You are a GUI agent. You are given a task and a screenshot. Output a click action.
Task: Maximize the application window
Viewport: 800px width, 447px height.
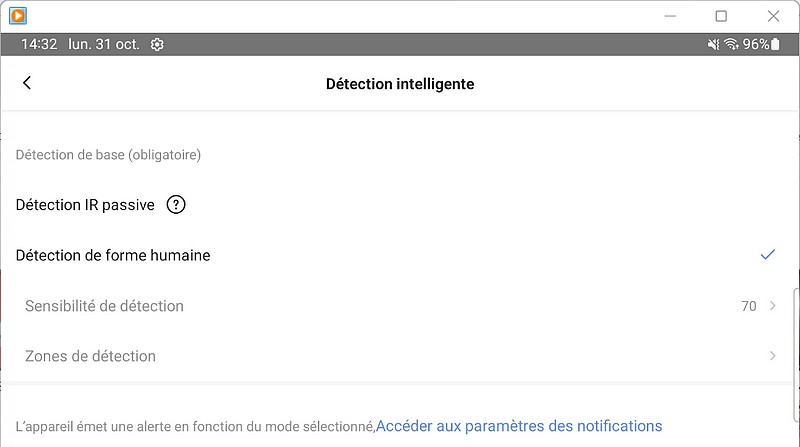coord(721,16)
